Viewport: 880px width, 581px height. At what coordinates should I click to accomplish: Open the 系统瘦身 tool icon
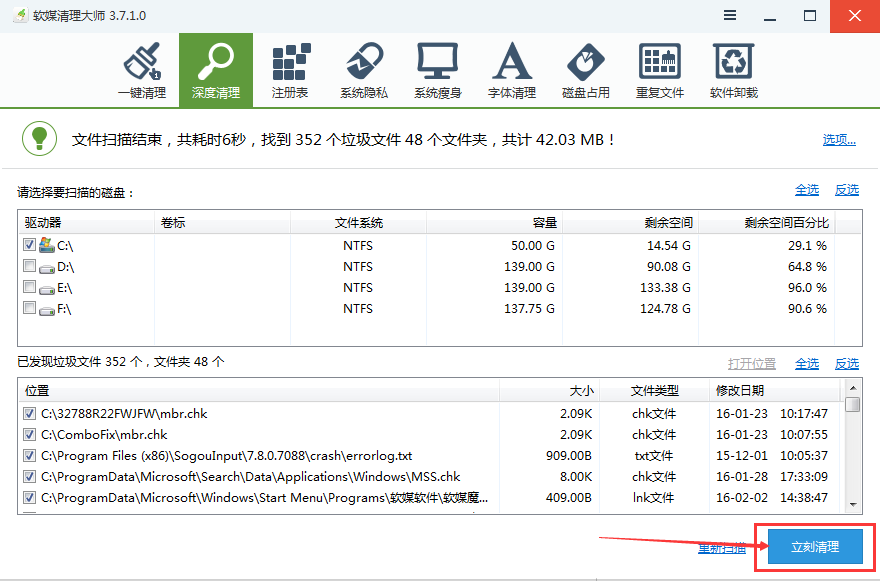pyautogui.click(x=438, y=68)
